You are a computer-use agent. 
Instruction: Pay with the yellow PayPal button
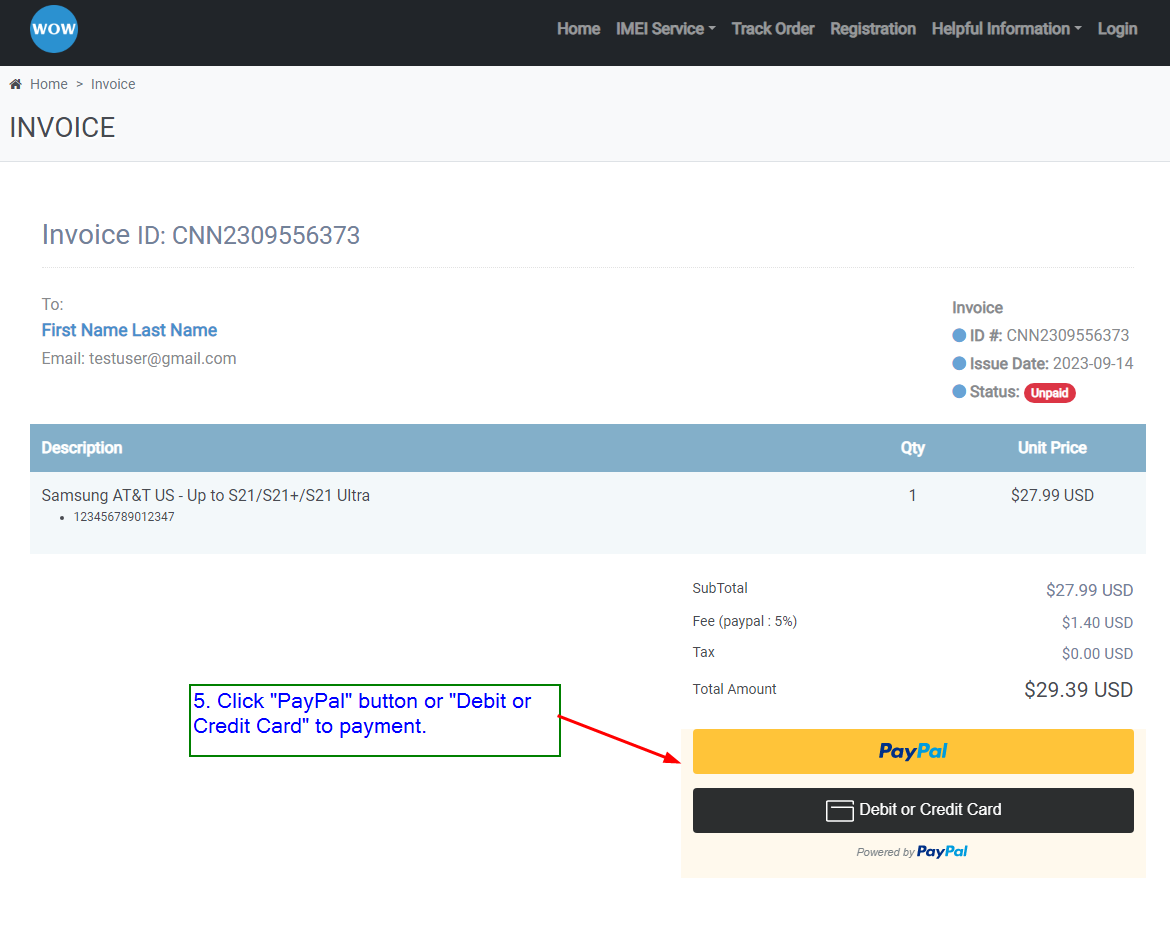click(913, 751)
